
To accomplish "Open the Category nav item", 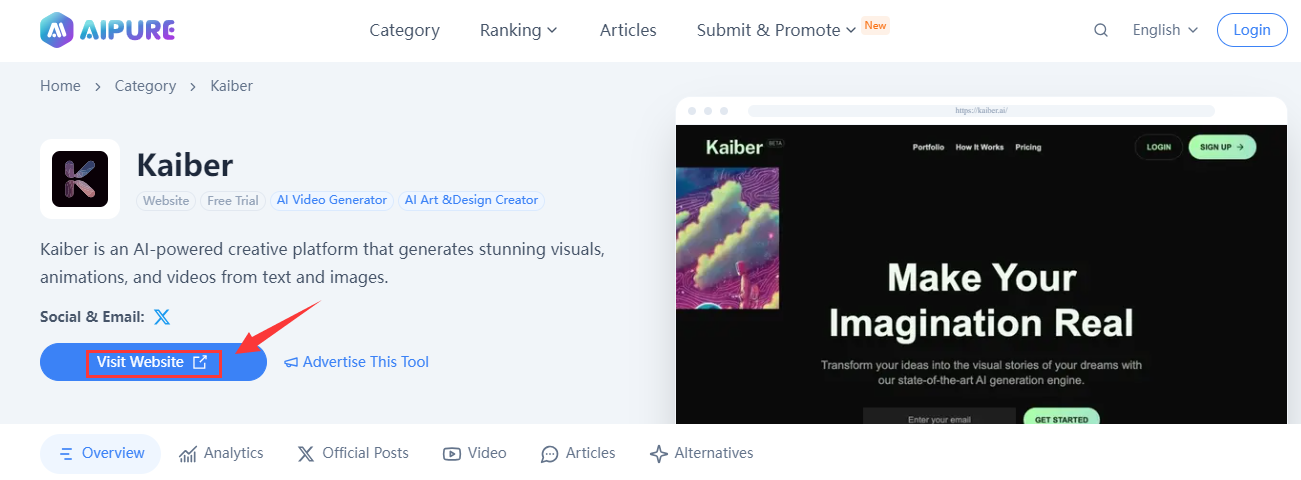I will coord(404,30).
